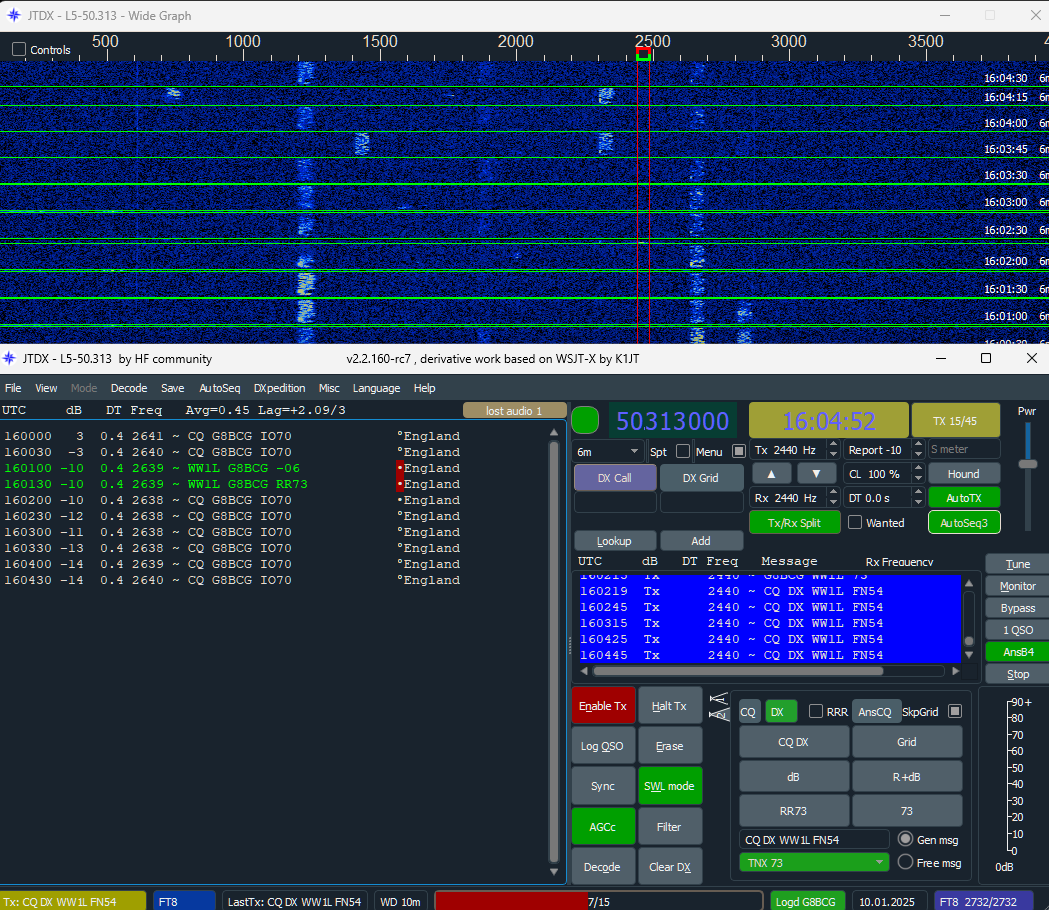Click the DX Call button
The image size is (1049, 910).
[614, 478]
